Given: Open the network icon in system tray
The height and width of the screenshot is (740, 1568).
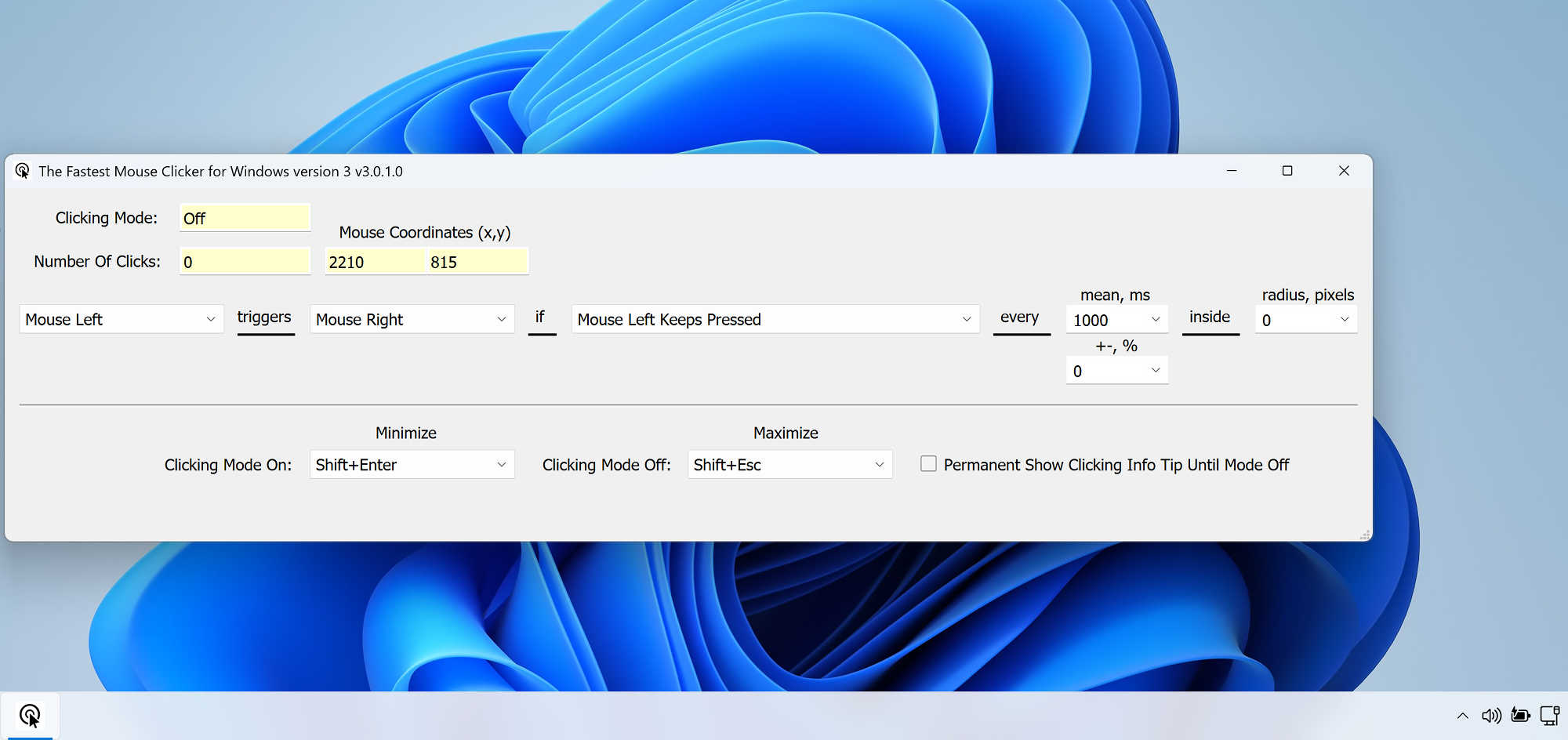Looking at the screenshot, I should [1548, 715].
